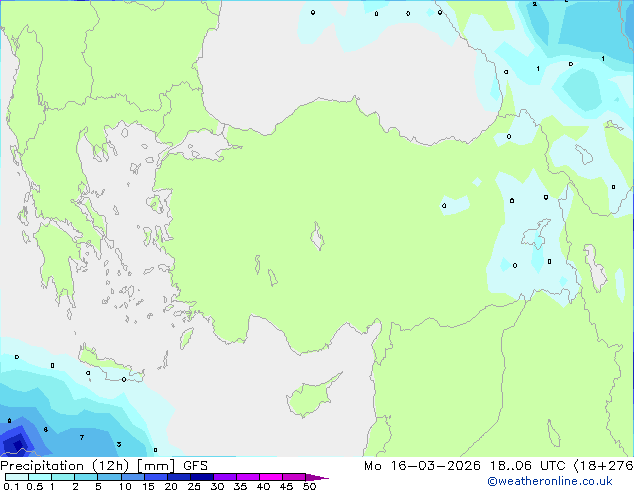Select the 10–15 mm legend color swatch
634x490 pixels.
(x=132, y=477)
